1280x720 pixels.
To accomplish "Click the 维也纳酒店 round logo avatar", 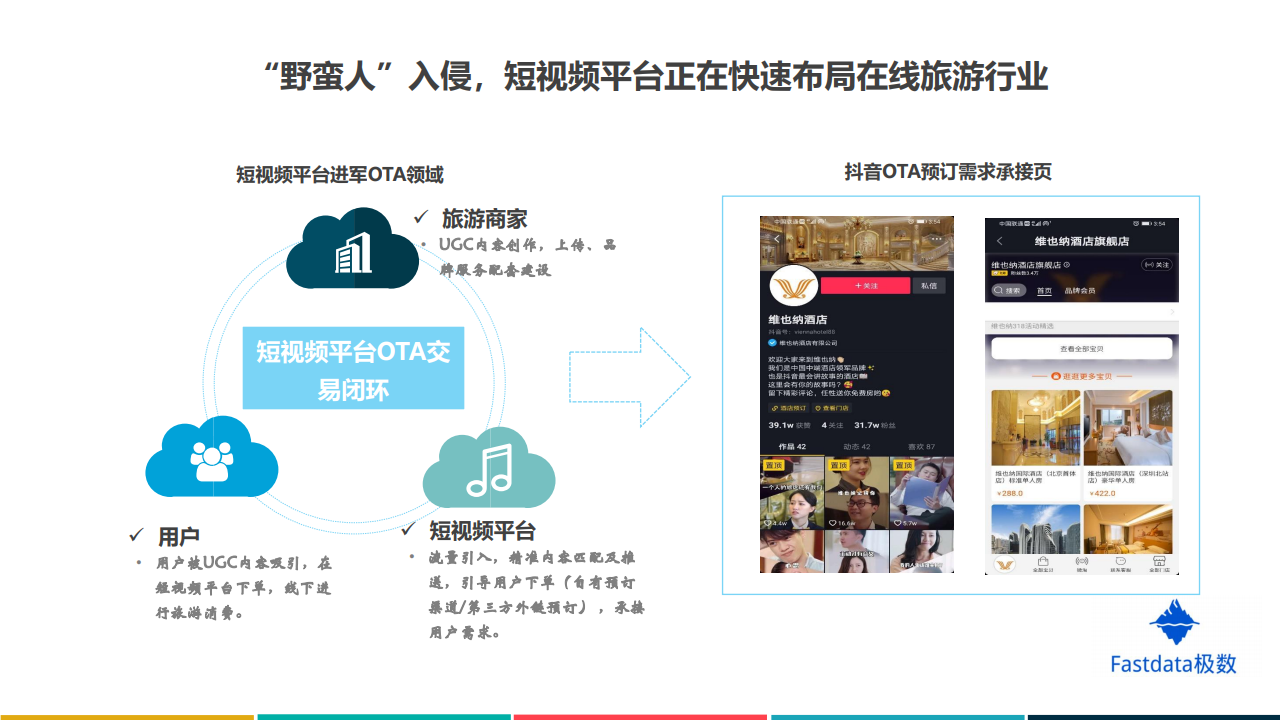I will pyautogui.click(x=793, y=289).
